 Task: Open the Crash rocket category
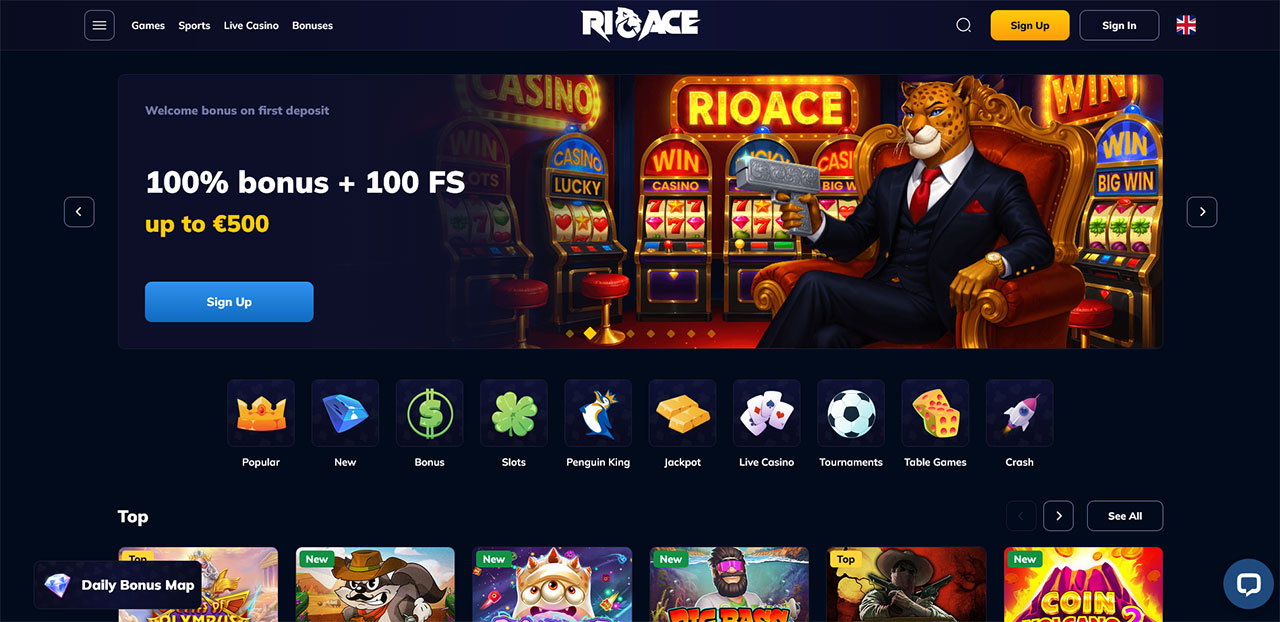[x=1019, y=413]
